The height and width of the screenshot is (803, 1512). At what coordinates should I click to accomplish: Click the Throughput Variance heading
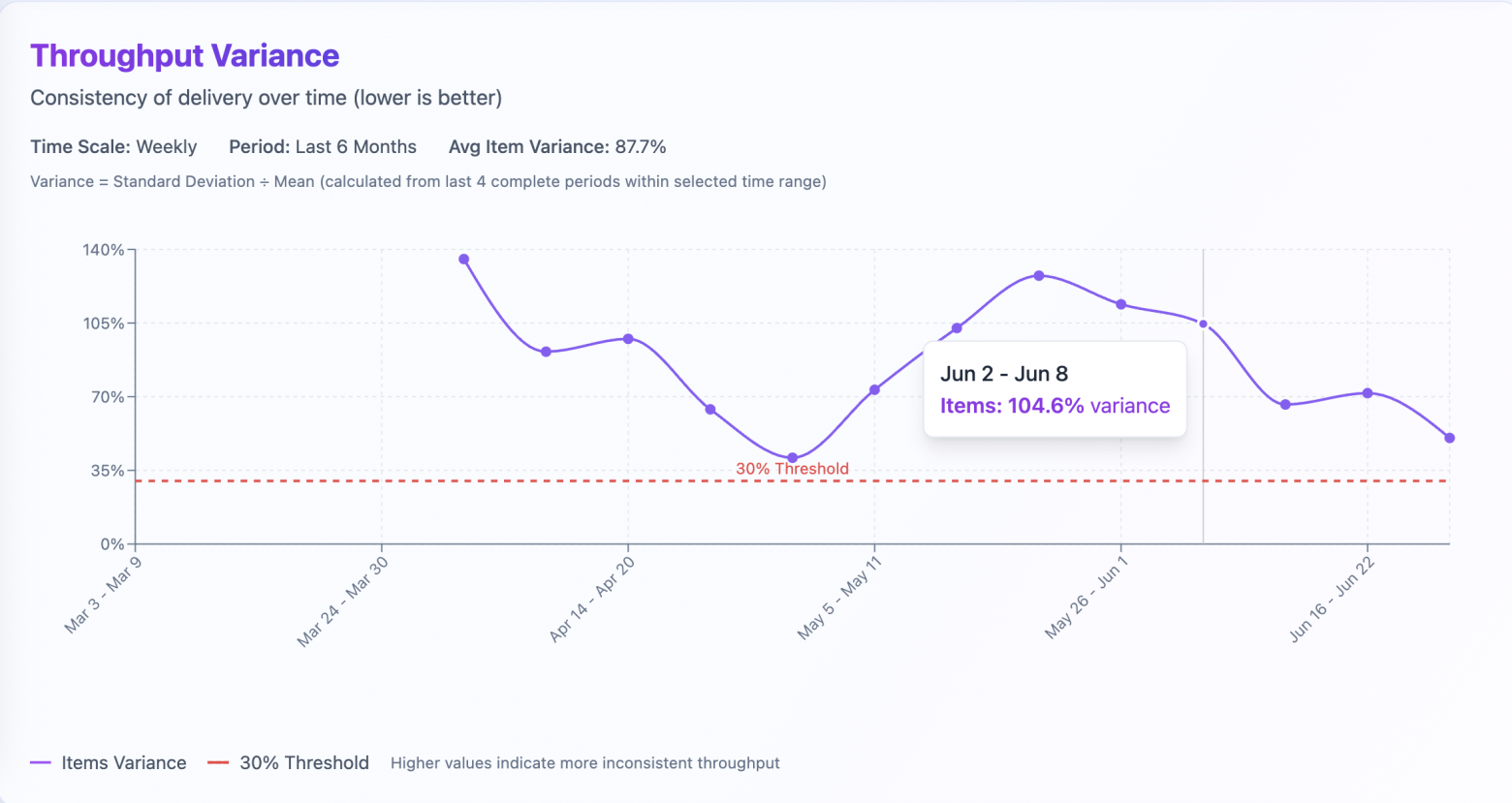[x=184, y=56]
